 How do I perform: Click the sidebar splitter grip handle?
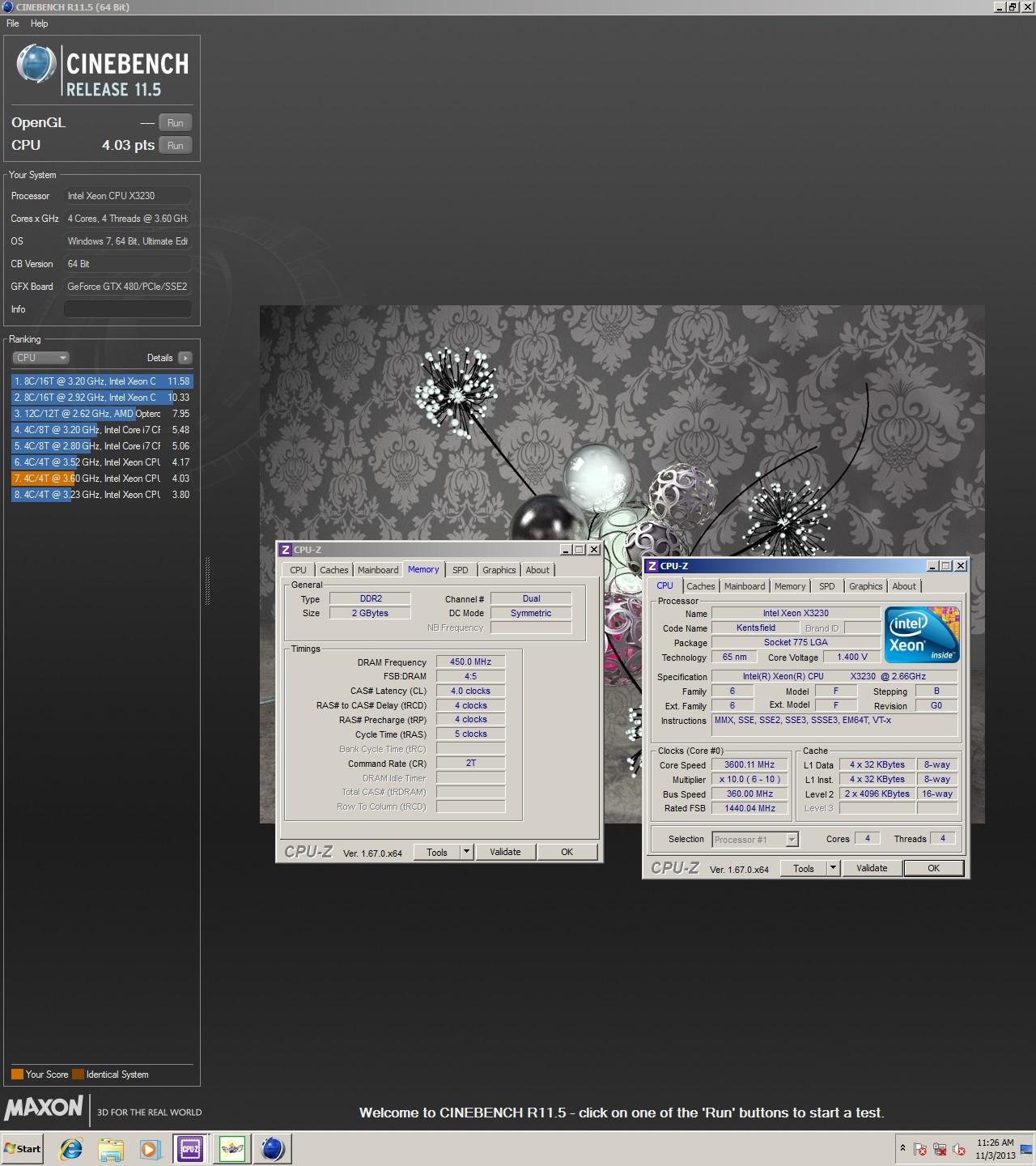208,581
